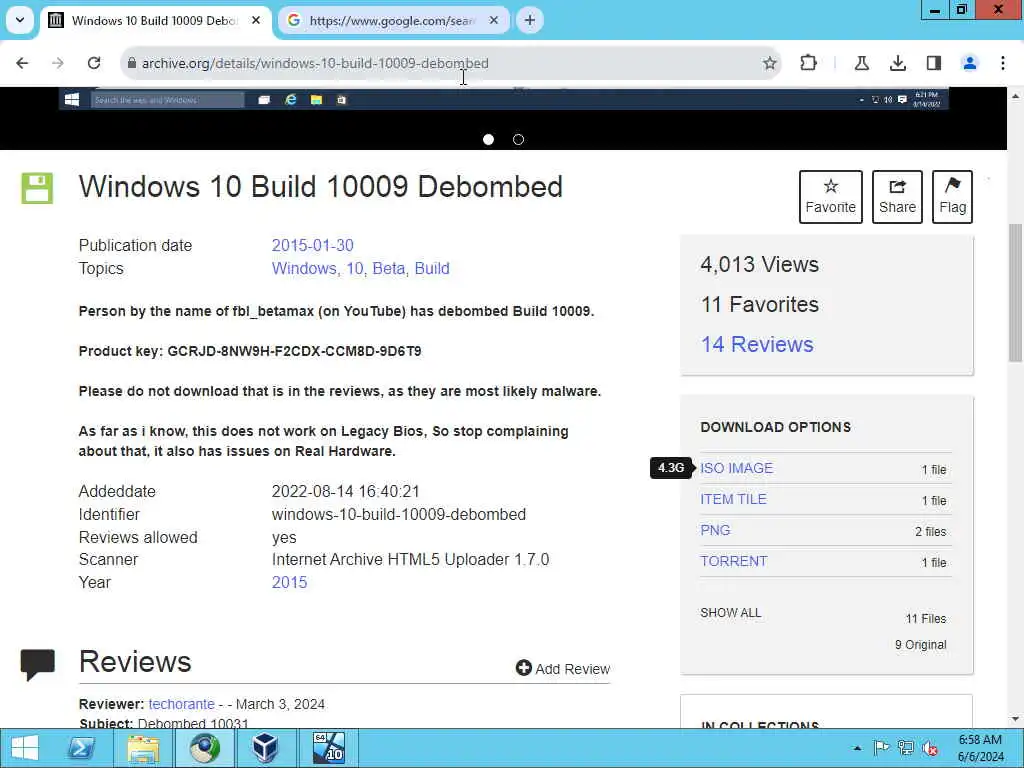Switch to the Chromium browser taskbar icon
The height and width of the screenshot is (768, 1024).
pos(204,748)
